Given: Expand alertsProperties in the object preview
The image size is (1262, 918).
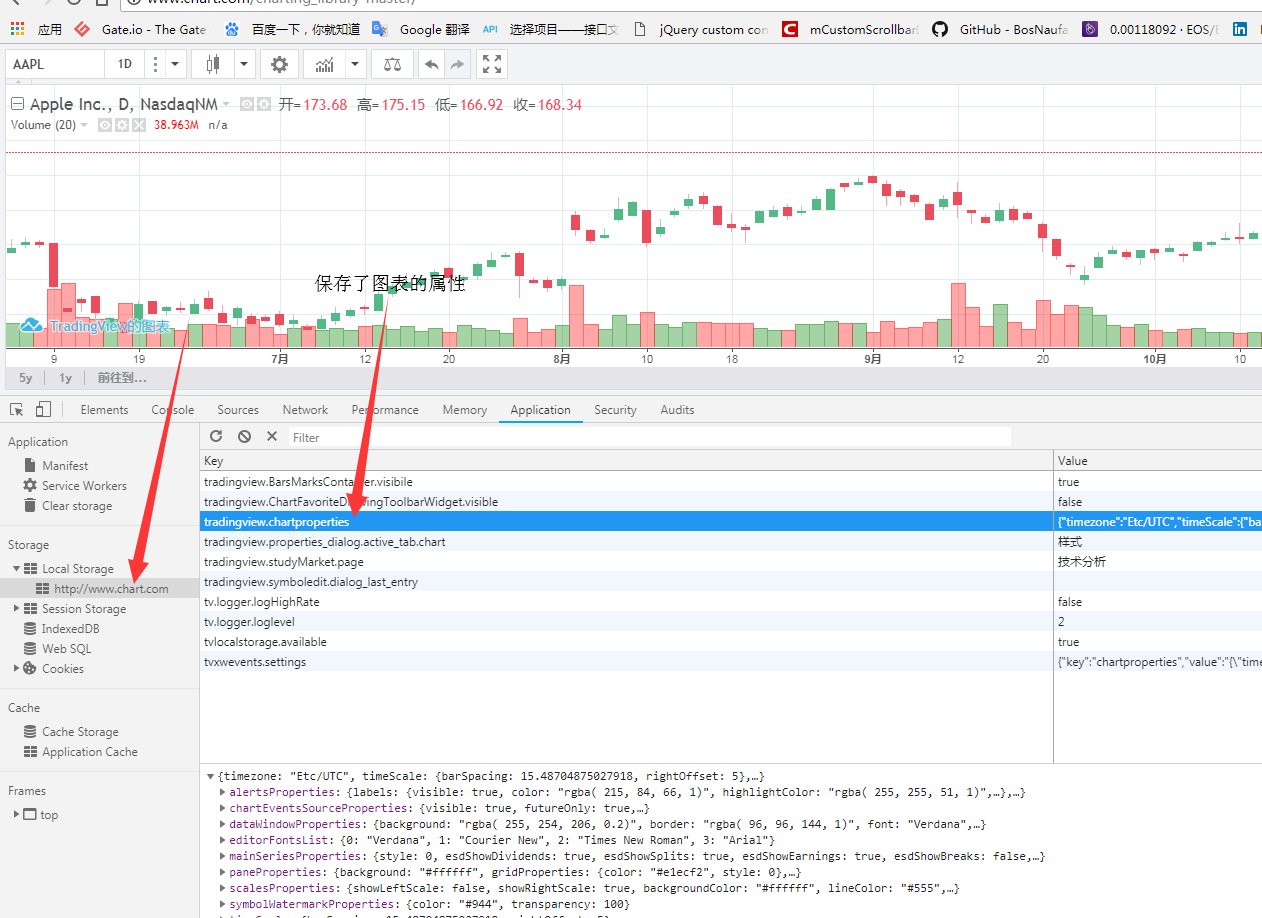Looking at the screenshot, I should 222,792.
